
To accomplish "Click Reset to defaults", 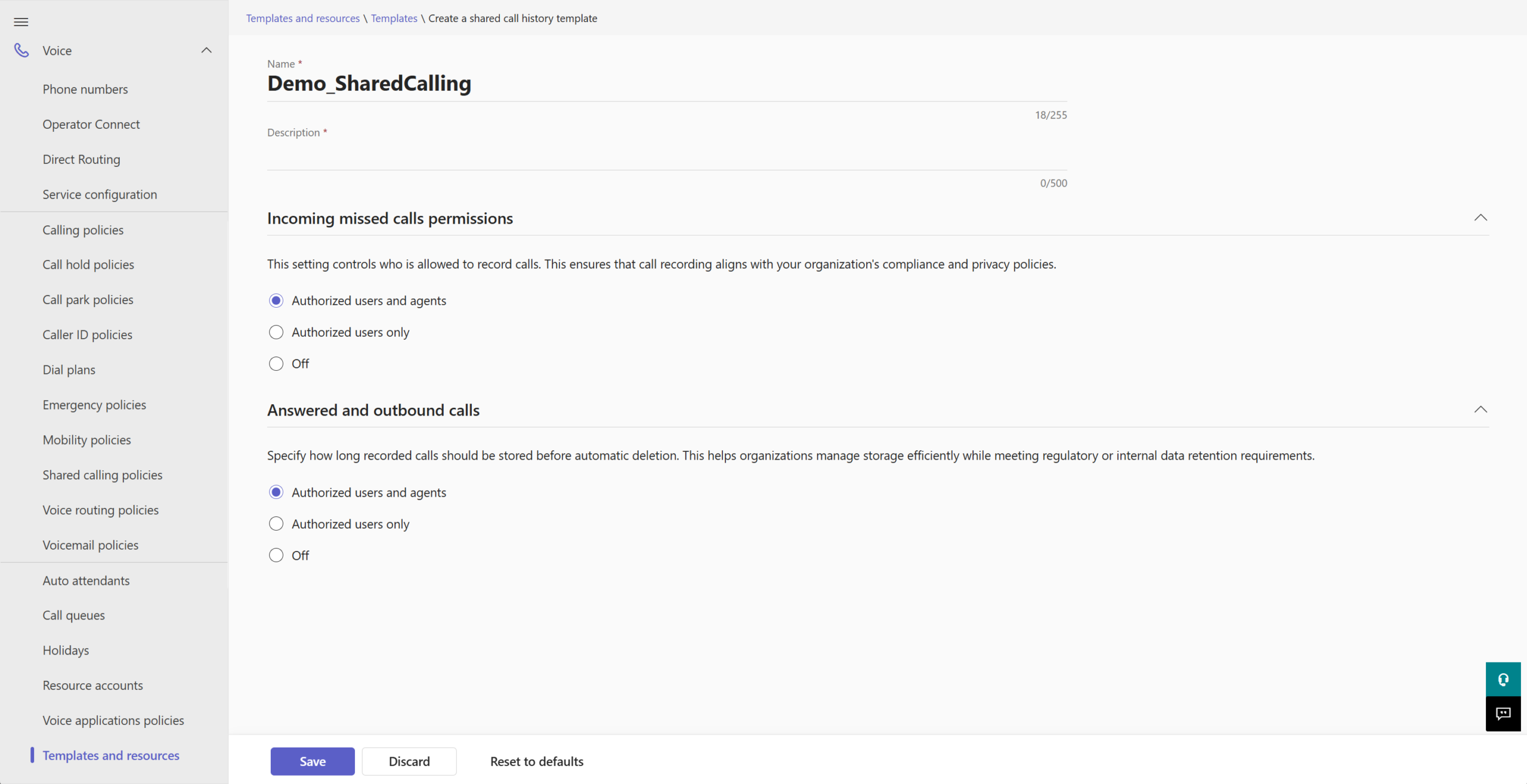I will click(x=536, y=761).
